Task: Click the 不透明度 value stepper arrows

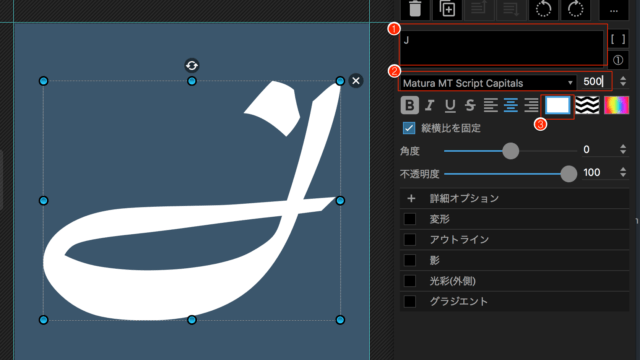Action: pos(623,172)
